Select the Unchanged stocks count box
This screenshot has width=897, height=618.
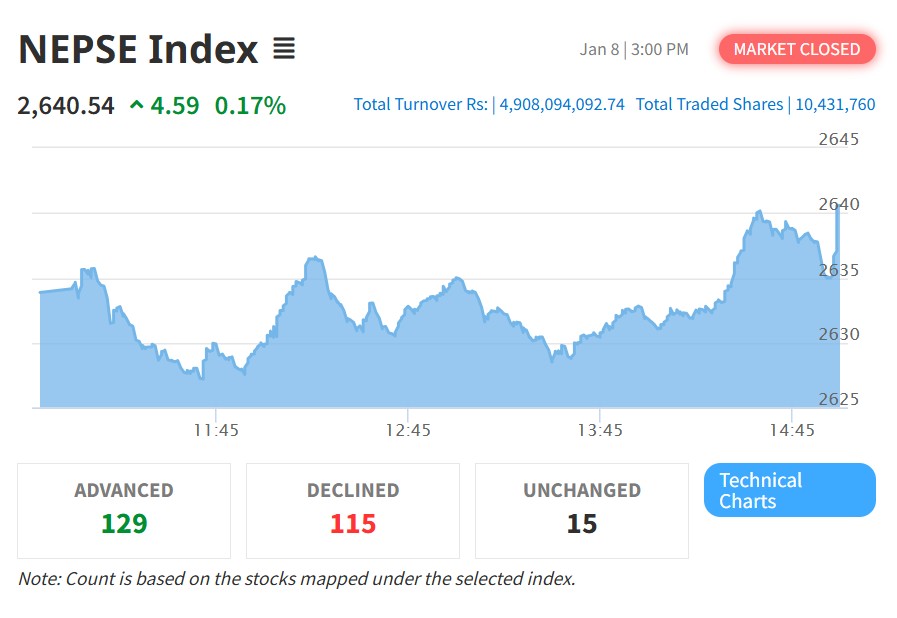click(x=581, y=510)
